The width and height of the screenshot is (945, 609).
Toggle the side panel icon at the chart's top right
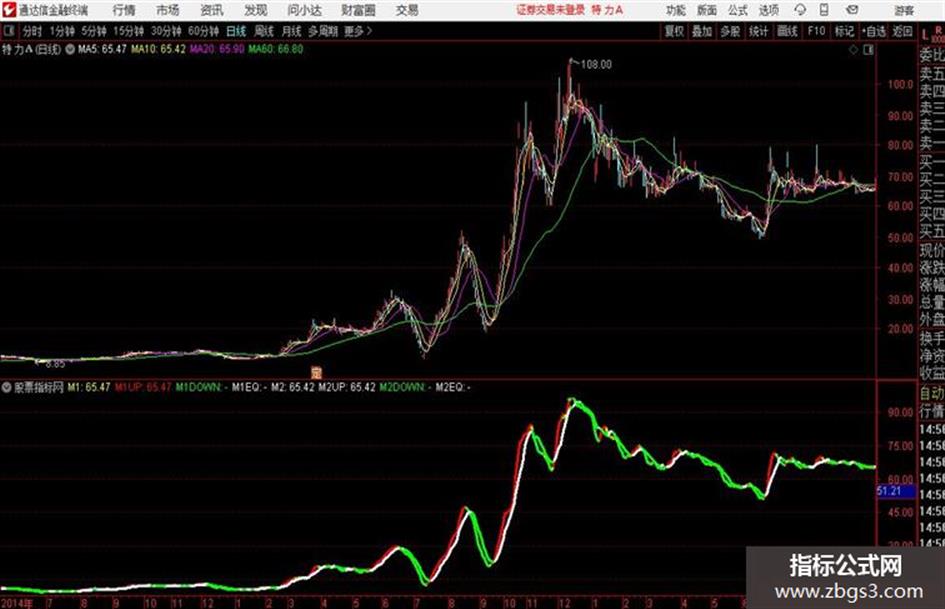pos(868,50)
